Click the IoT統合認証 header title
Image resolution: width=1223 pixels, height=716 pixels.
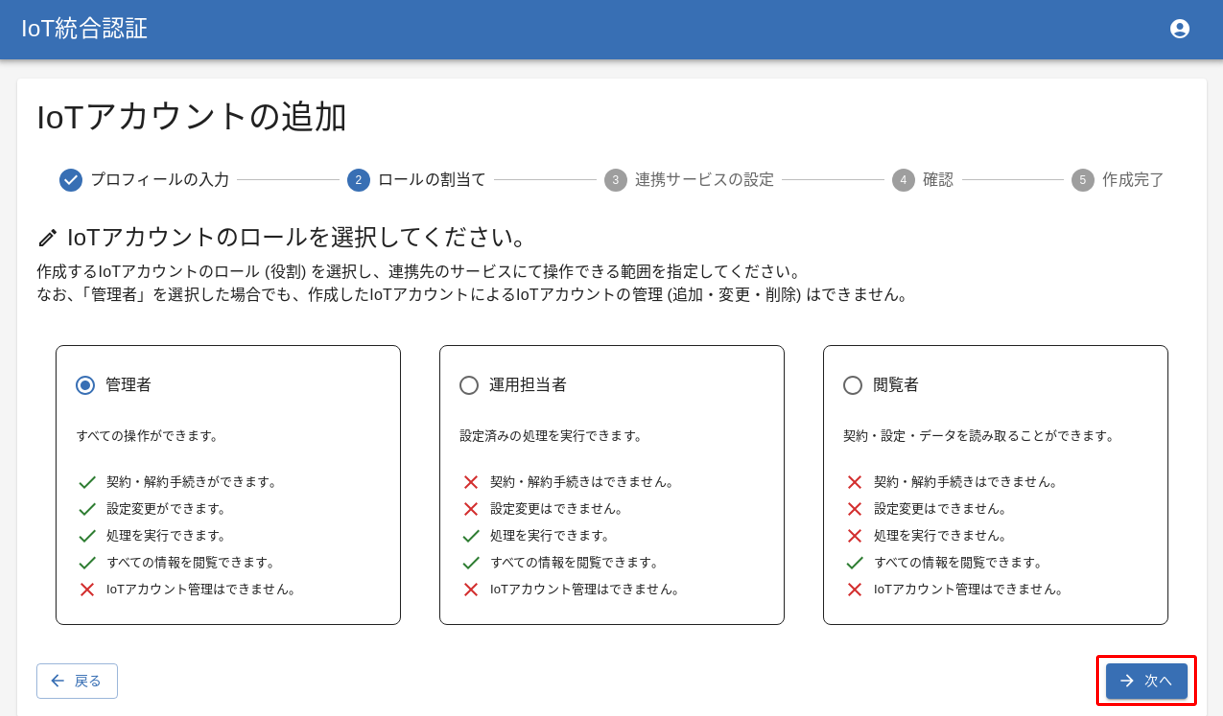[x=84, y=28]
